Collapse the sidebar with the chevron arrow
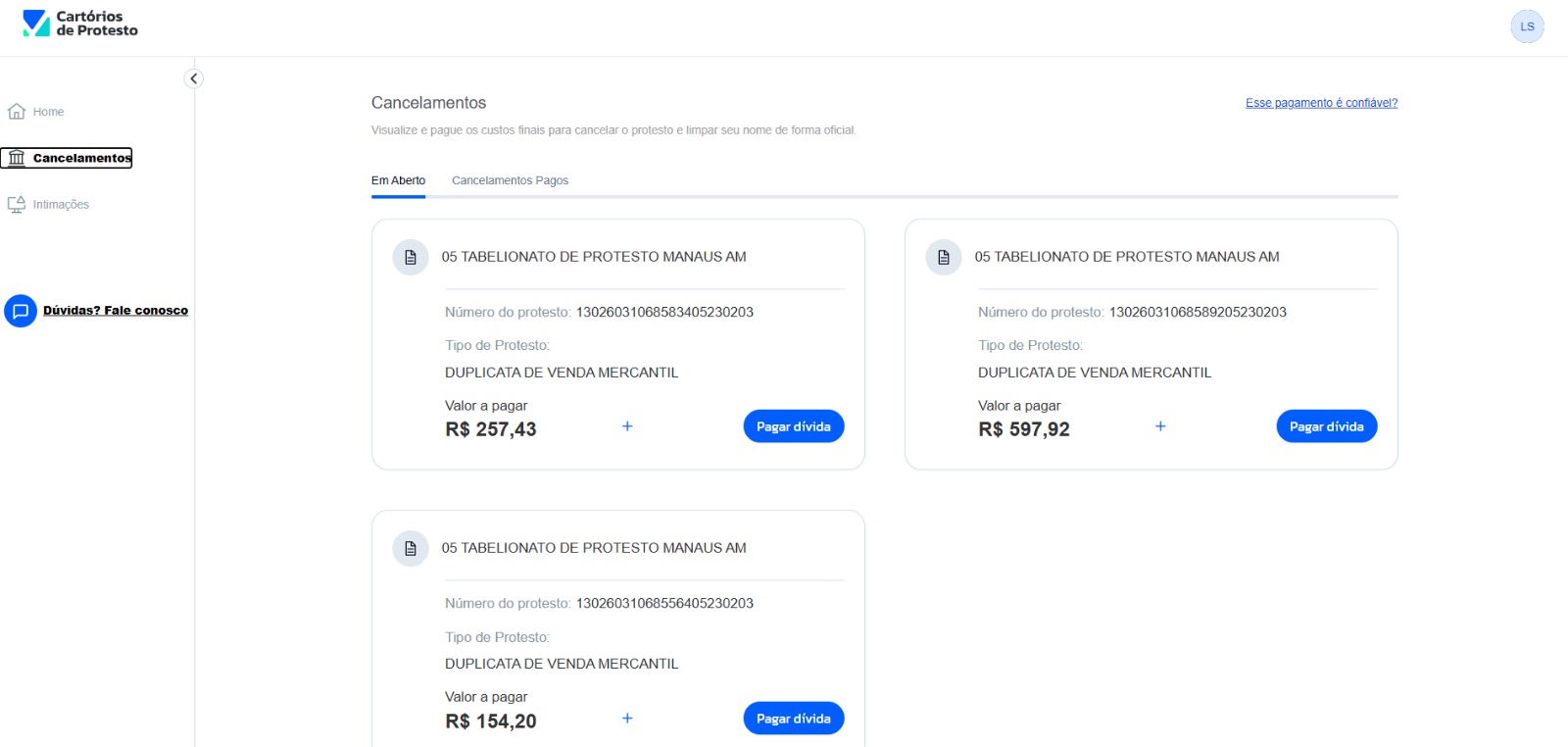Image resolution: width=1568 pixels, height=747 pixels. [194, 78]
